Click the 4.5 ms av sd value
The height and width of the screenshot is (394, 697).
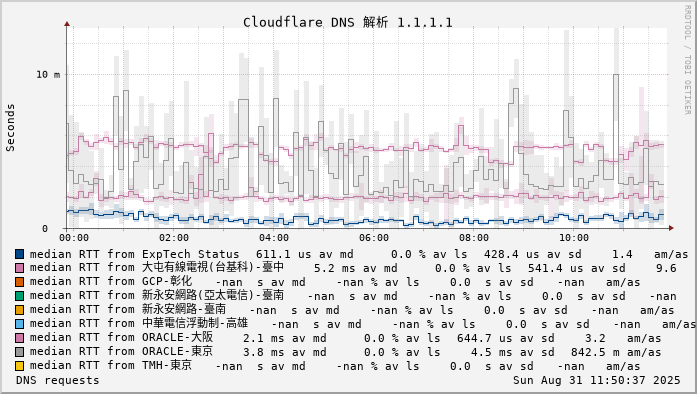[x=513, y=353]
